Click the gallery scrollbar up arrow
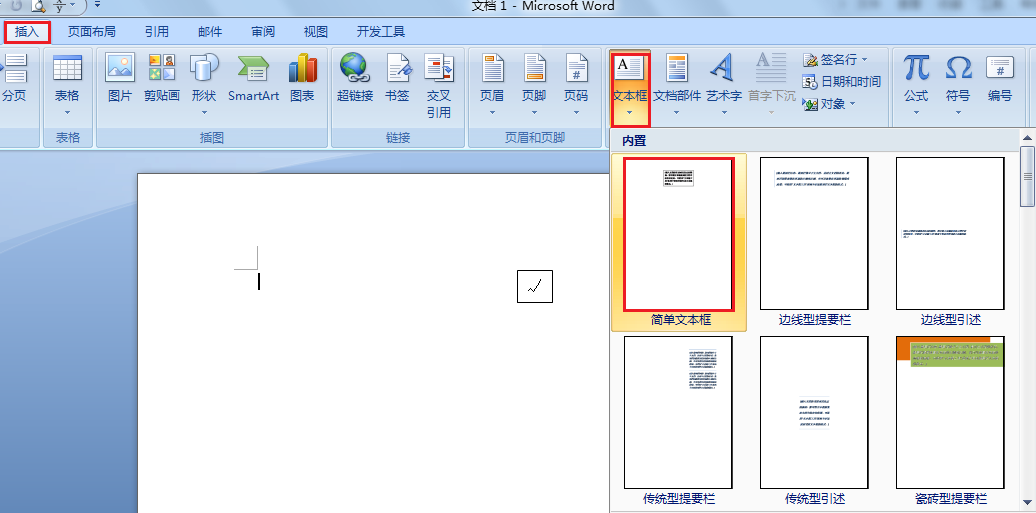 click(x=1027, y=138)
